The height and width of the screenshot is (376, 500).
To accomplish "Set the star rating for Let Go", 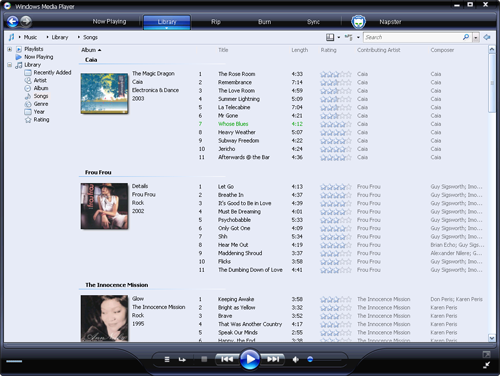I will coord(336,187).
